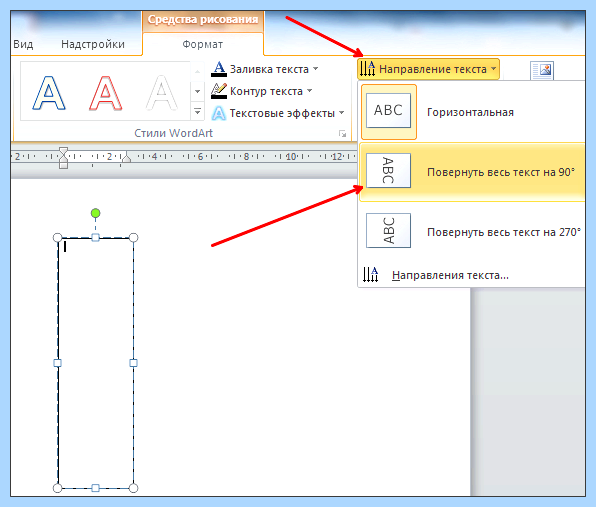The width and height of the screenshot is (596, 507).
Task: Click the right indent marker on ruler
Action: [x=126, y=158]
